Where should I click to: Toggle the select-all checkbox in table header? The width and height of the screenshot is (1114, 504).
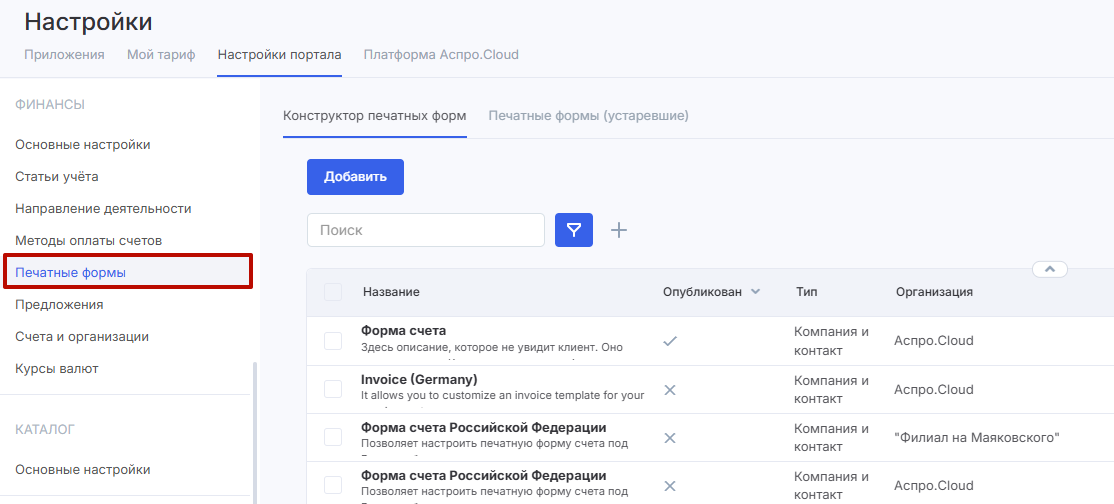(x=333, y=292)
